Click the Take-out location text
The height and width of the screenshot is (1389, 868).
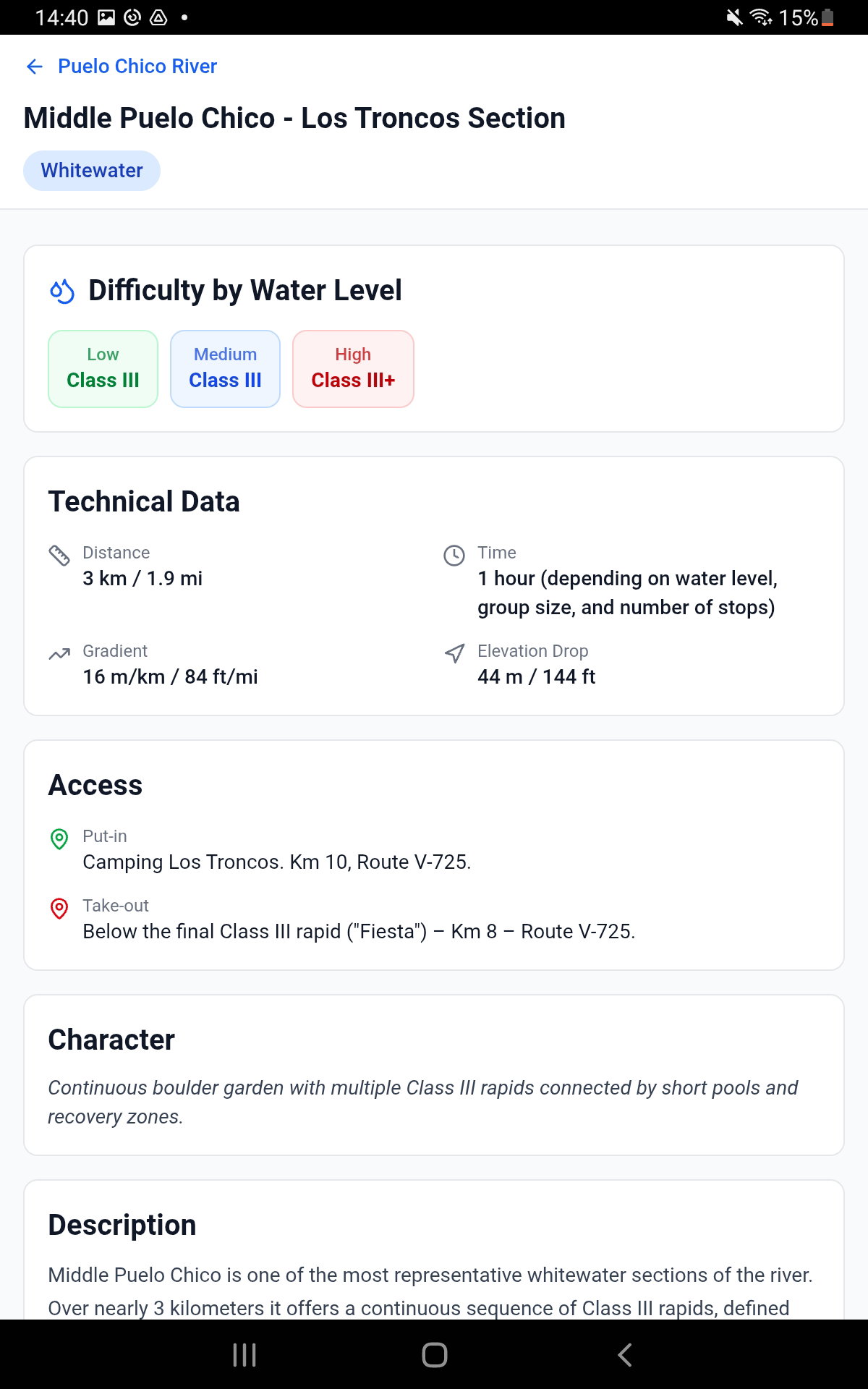pos(359,932)
